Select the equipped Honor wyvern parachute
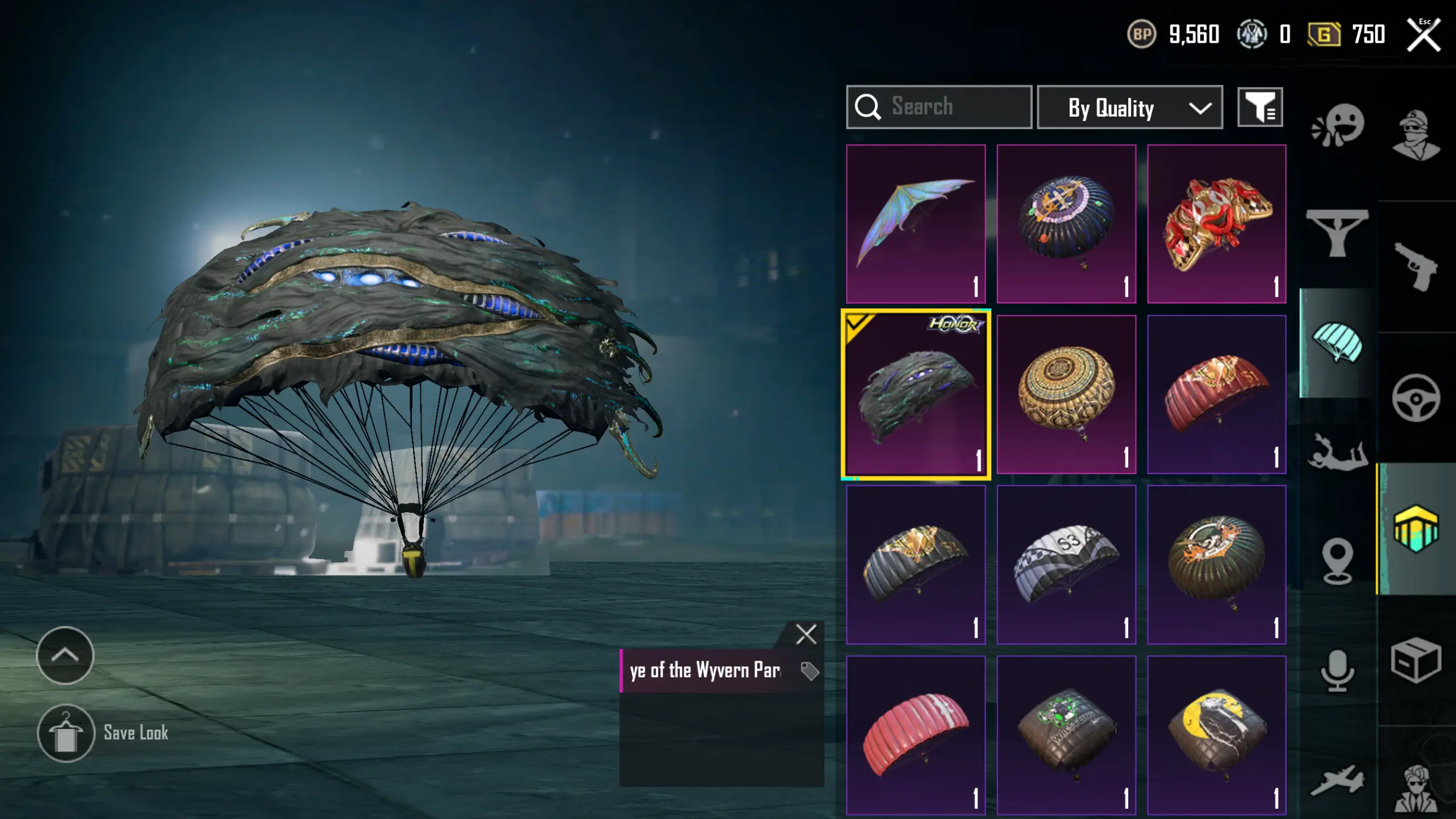The height and width of the screenshot is (819, 1456). click(916, 394)
